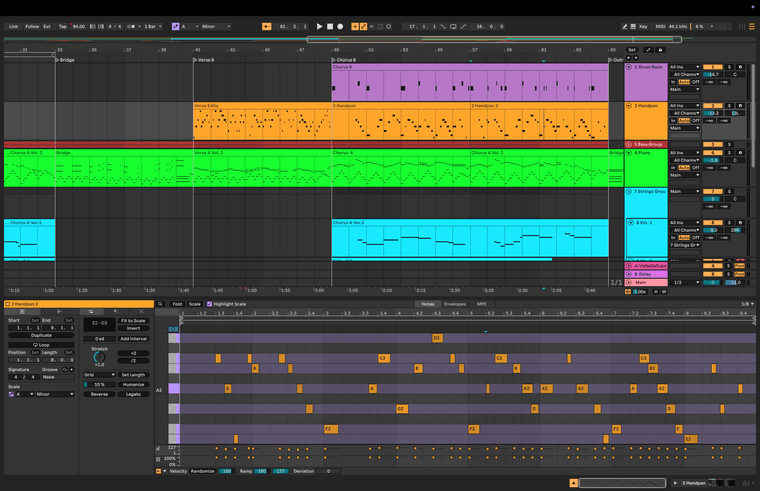The image size is (760, 491).
Task: Adjust the Stretch knob
Action: click(x=99, y=357)
